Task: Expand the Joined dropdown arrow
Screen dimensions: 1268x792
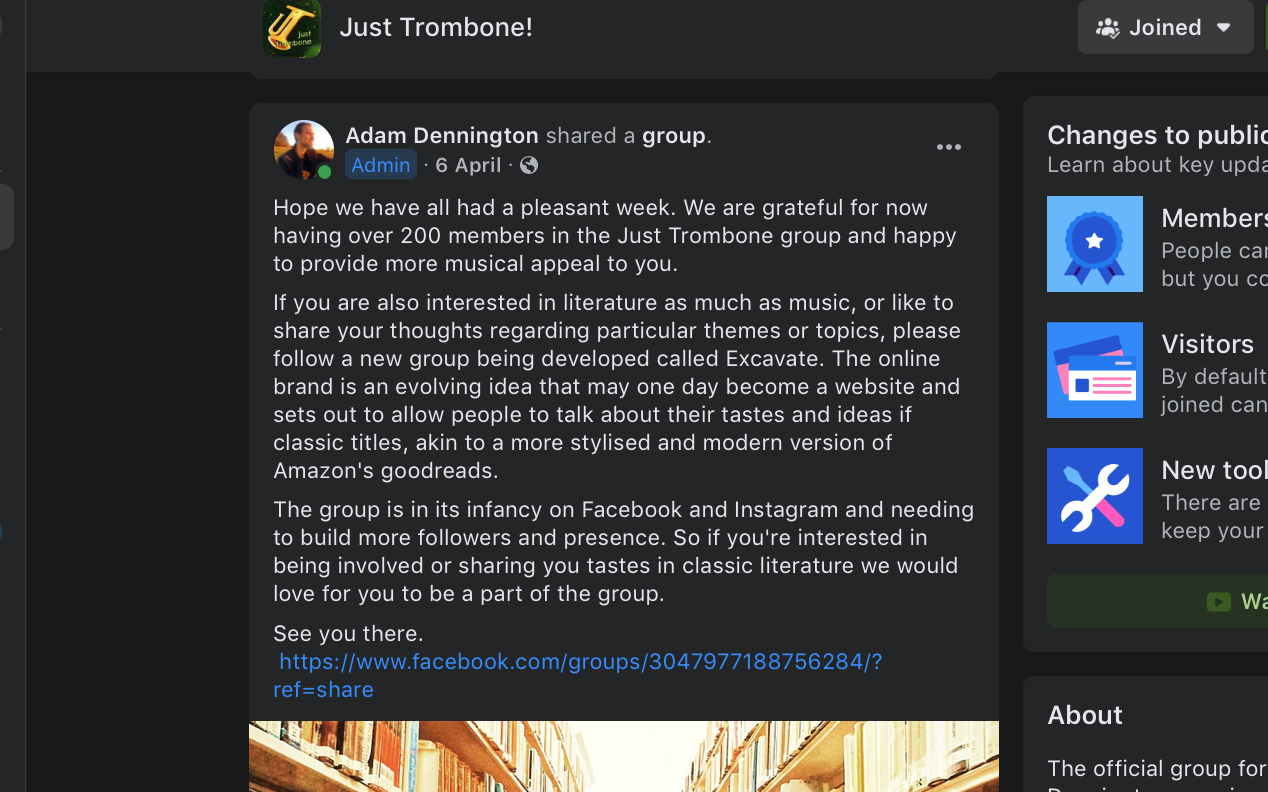Action: [x=1224, y=28]
